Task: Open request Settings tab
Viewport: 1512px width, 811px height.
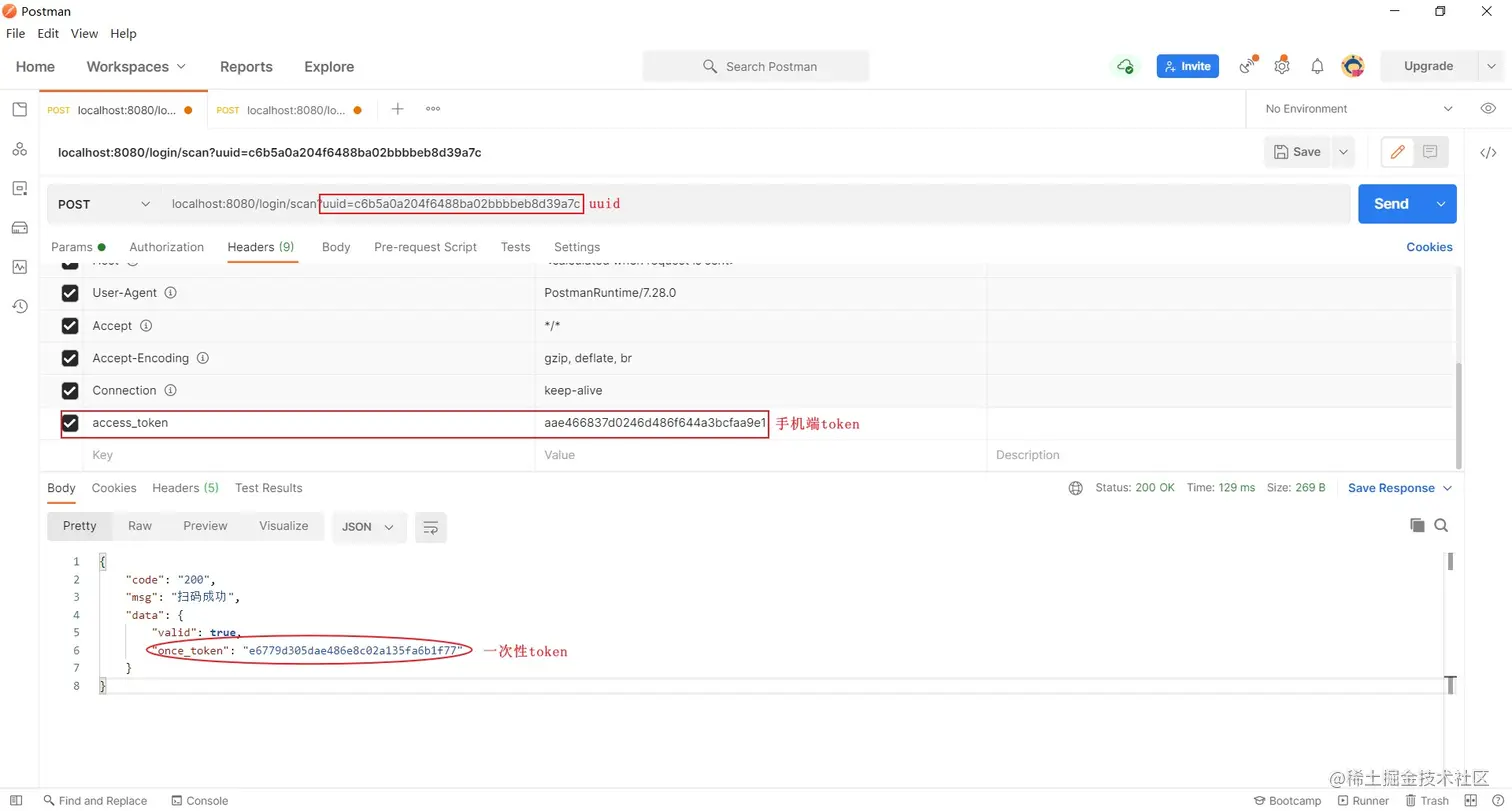Action: tap(577, 247)
